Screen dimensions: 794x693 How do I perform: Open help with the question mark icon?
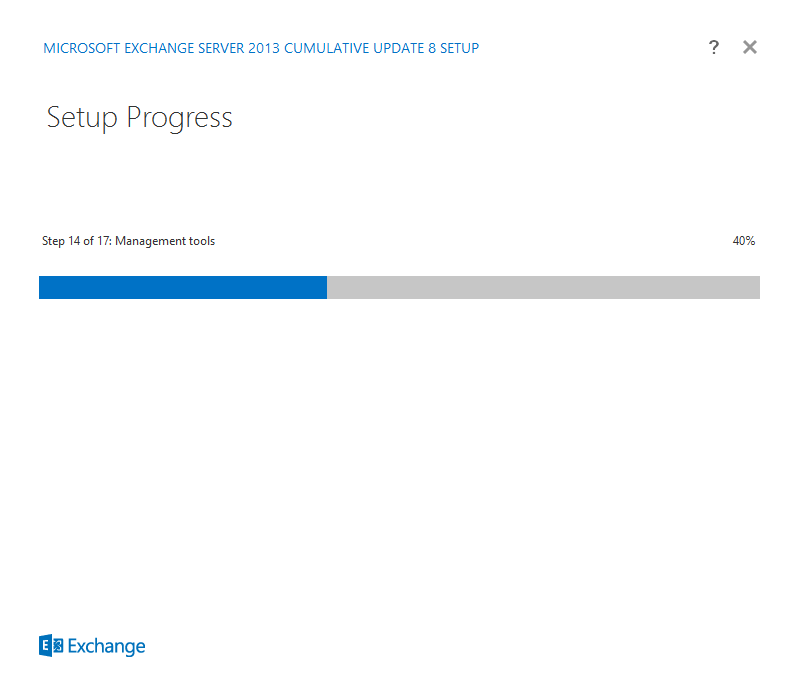tap(713, 47)
